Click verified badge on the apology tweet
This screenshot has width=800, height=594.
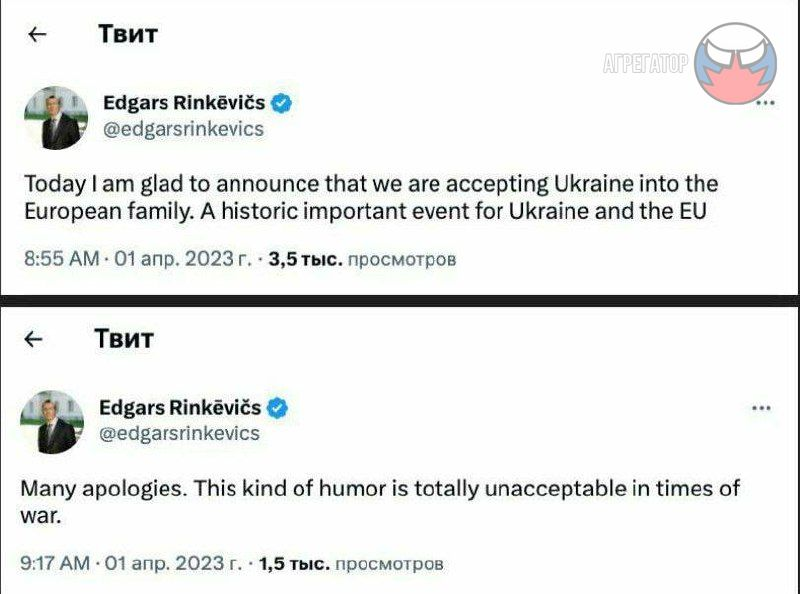coord(279,408)
